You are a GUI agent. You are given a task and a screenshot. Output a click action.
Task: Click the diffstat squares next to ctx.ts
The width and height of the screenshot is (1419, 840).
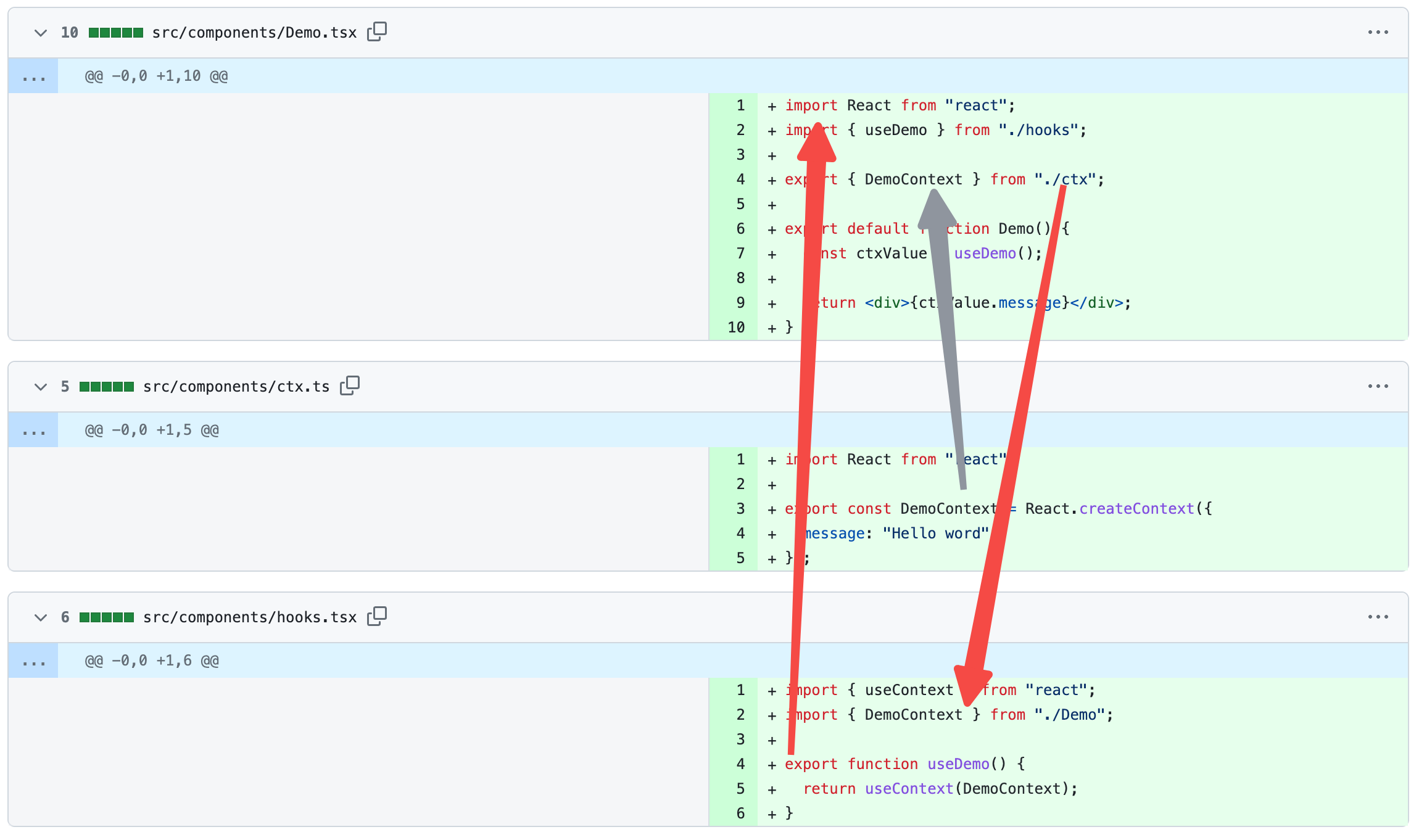106,386
